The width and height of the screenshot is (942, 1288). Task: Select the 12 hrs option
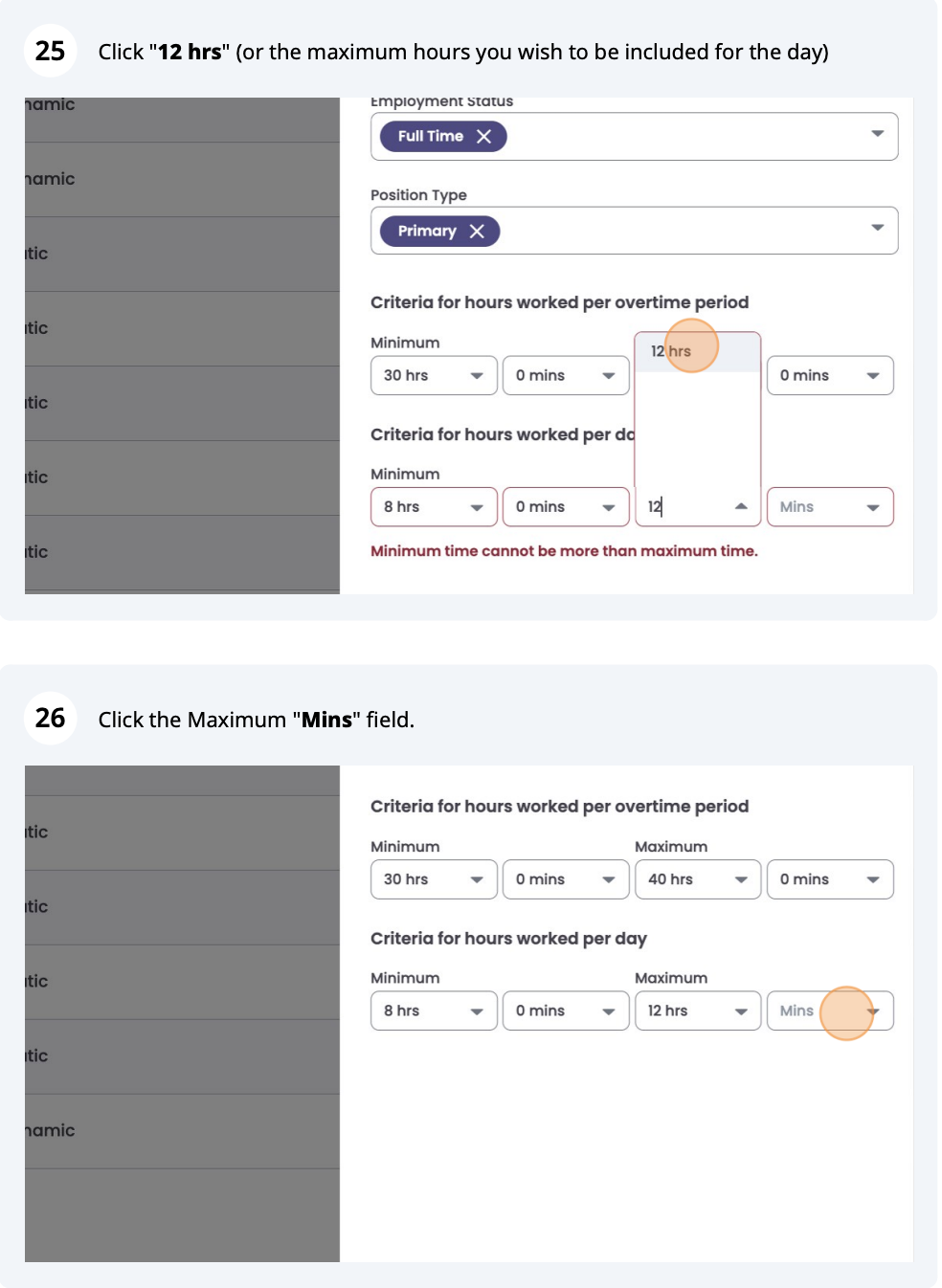(x=672, y=351)
